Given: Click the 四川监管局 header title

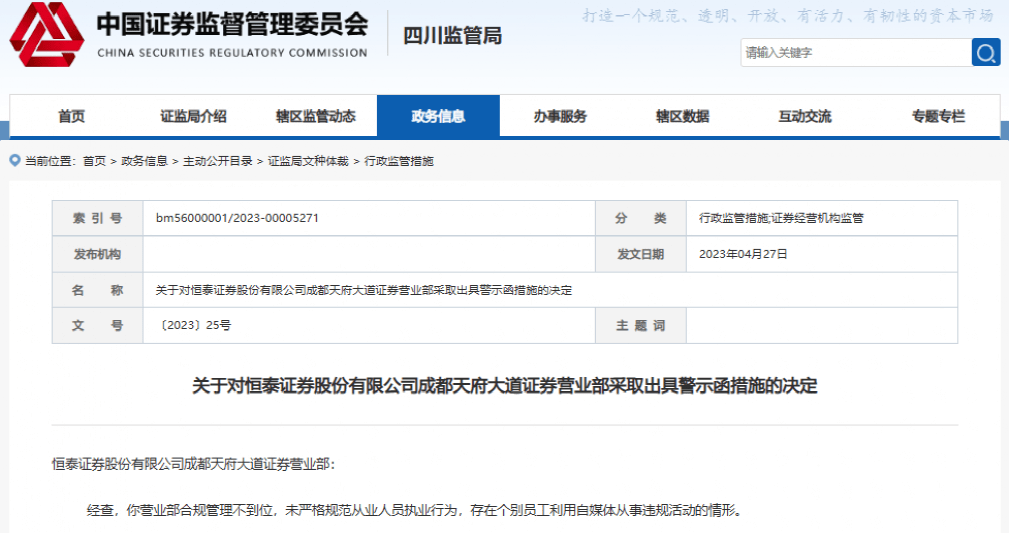Looking at the screenshot, I should tap(452, 37).
